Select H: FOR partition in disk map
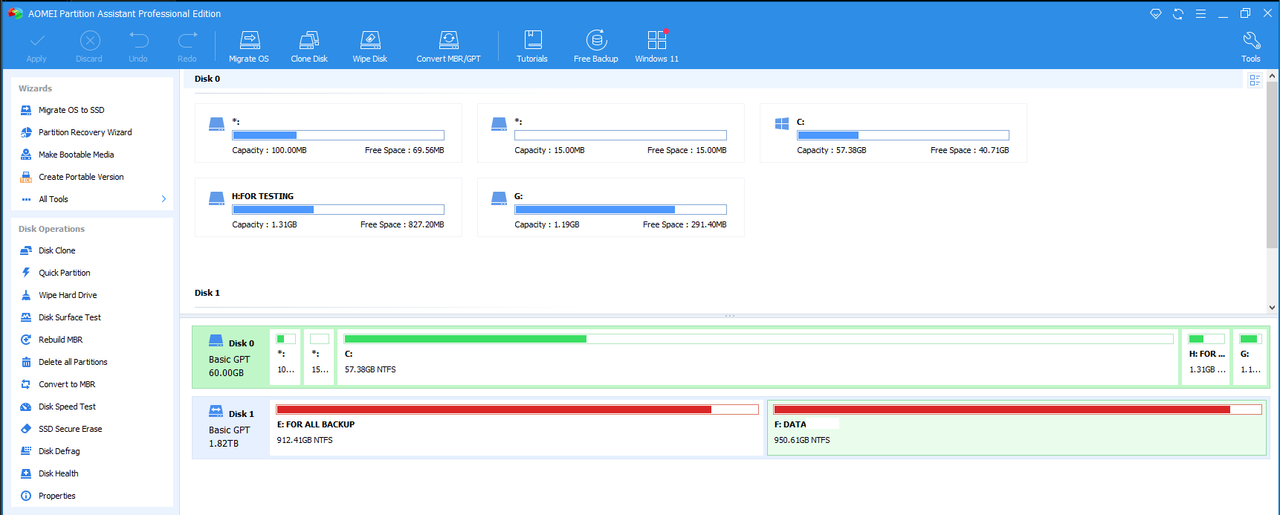The width and height of the screenshot is (1280, 515). (1205, 357)
